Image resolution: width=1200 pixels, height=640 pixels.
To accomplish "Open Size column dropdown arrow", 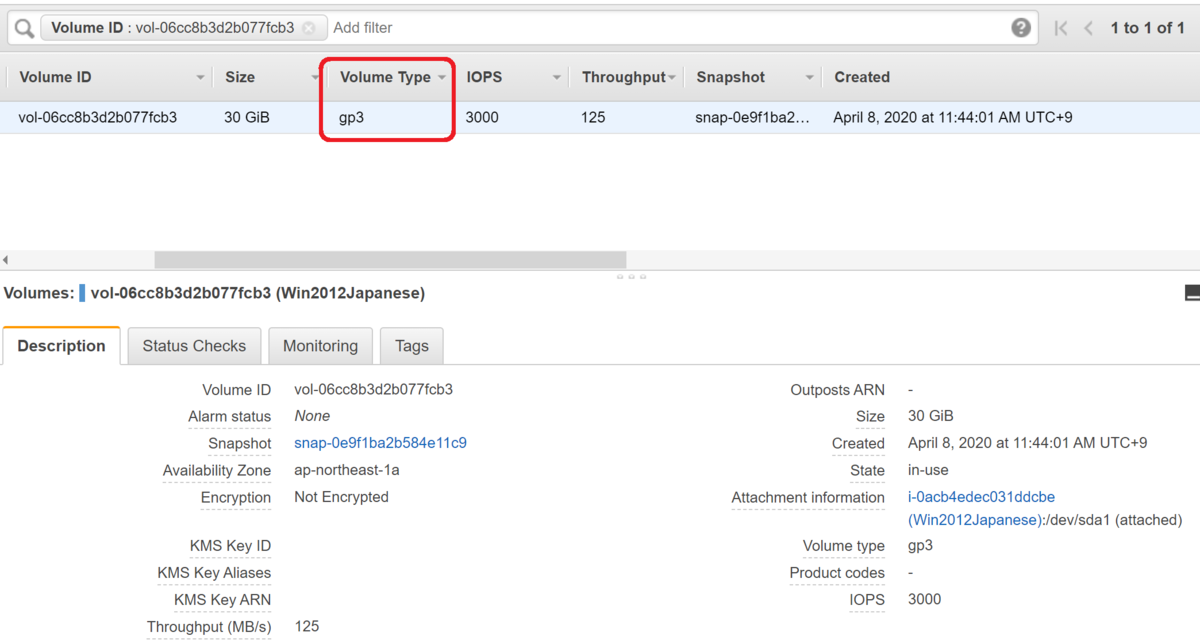I will 315,78.
